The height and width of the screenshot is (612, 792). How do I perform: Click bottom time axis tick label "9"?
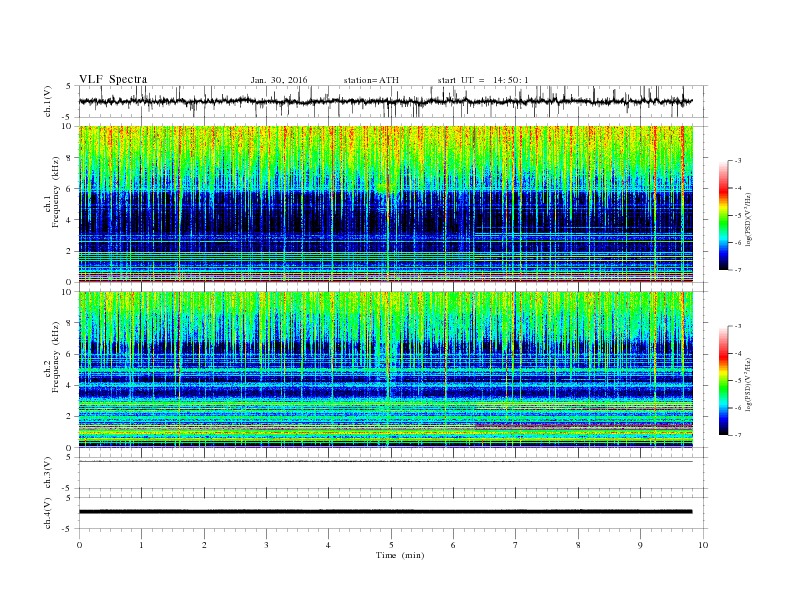pyautogui.click(x=640, y=545)
